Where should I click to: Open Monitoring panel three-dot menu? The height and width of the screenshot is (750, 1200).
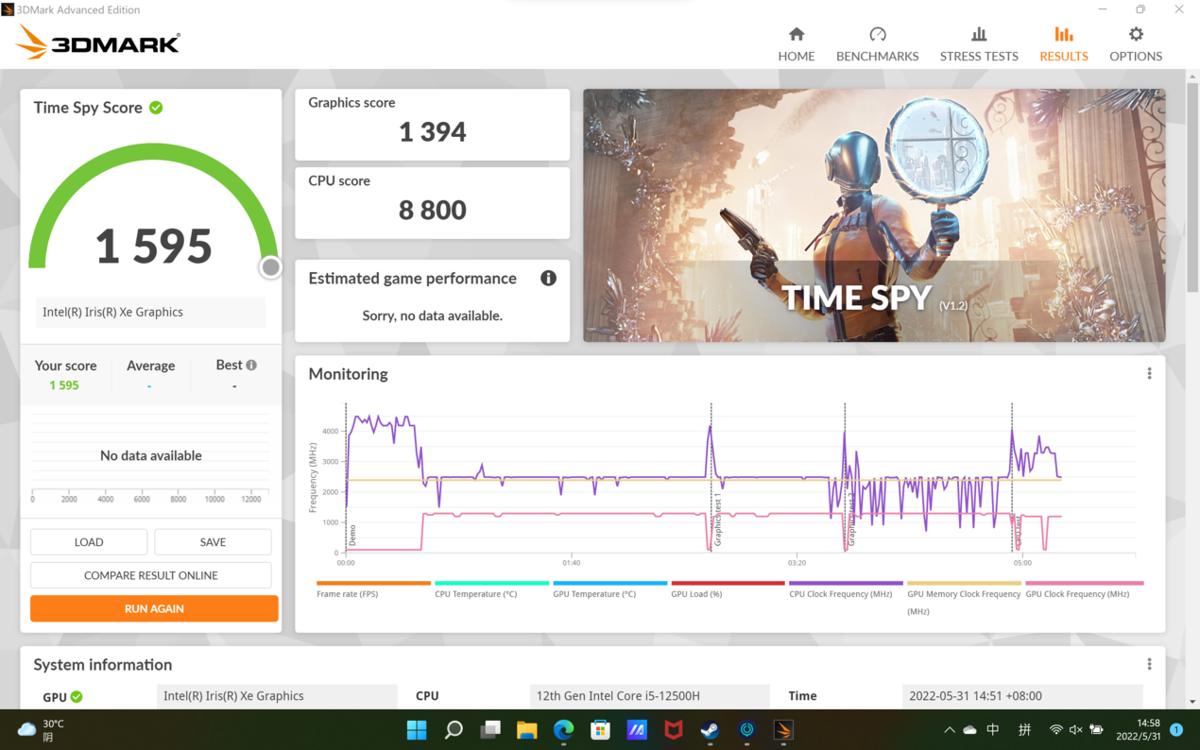click(x=1149, y=374)
